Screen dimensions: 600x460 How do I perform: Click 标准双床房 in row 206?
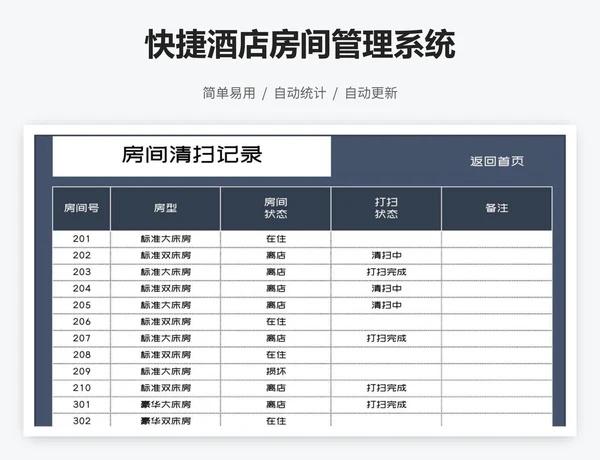(165, 321)
